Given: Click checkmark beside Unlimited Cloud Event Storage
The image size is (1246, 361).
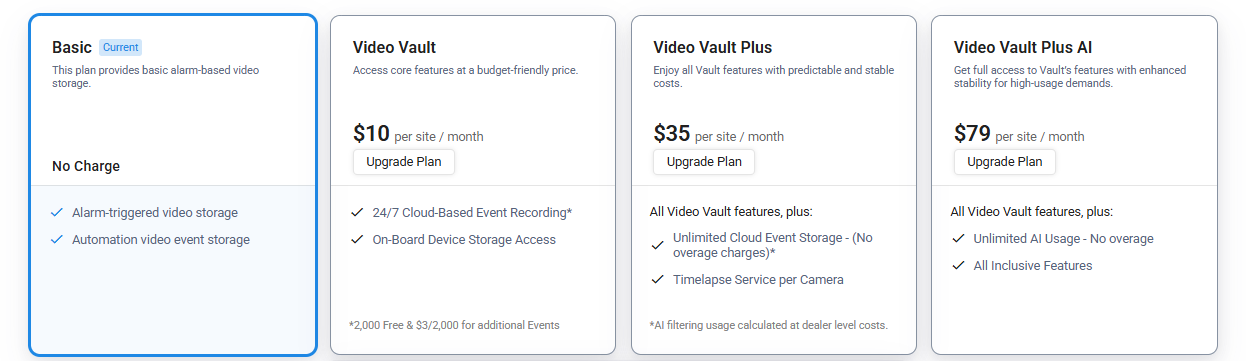Looking at the screenshot, I should (657, 245).
